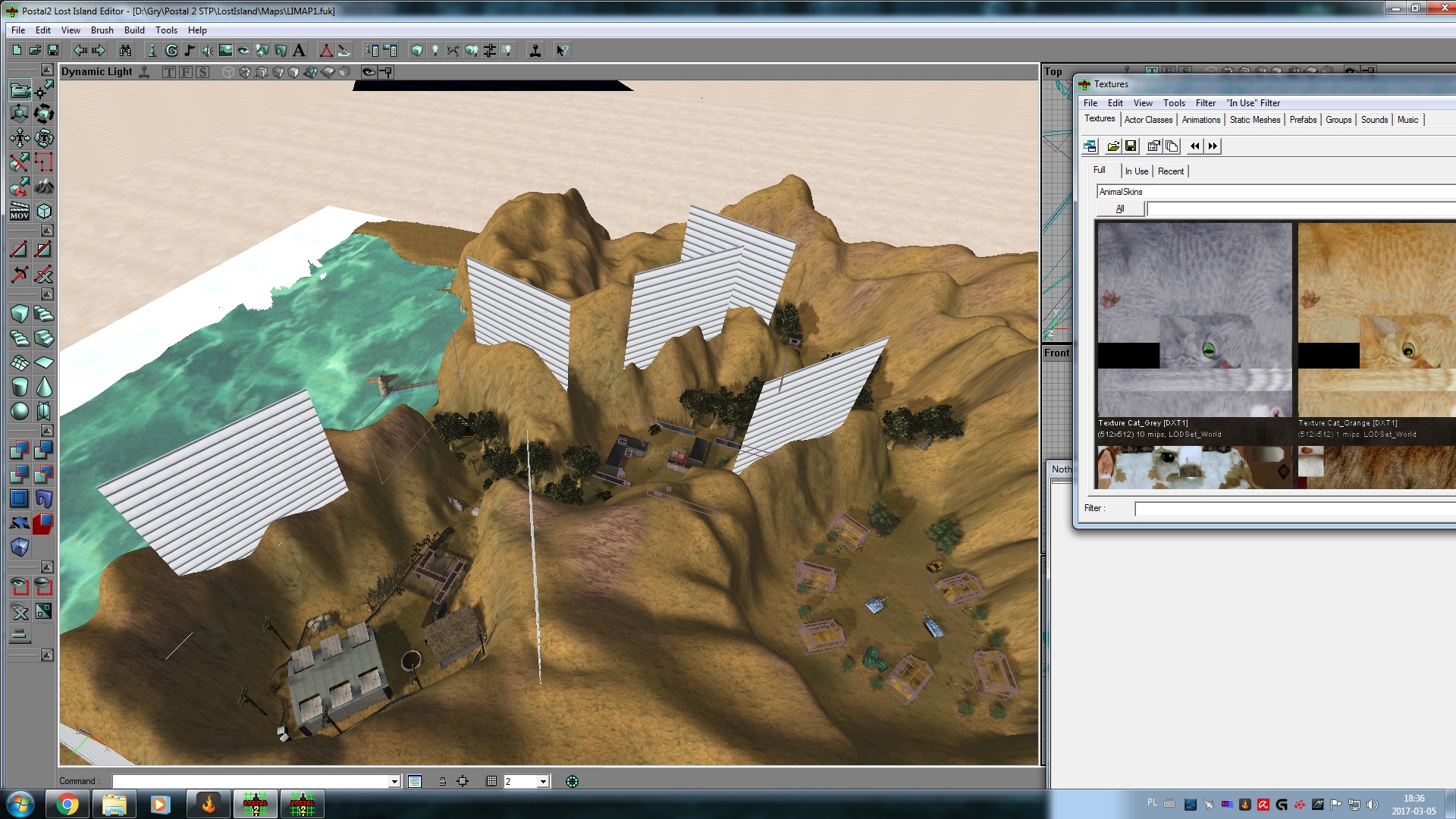
Task: Select the Terrain Editing mountain tool
Action: pyautogui.click(x=44, y=186)
